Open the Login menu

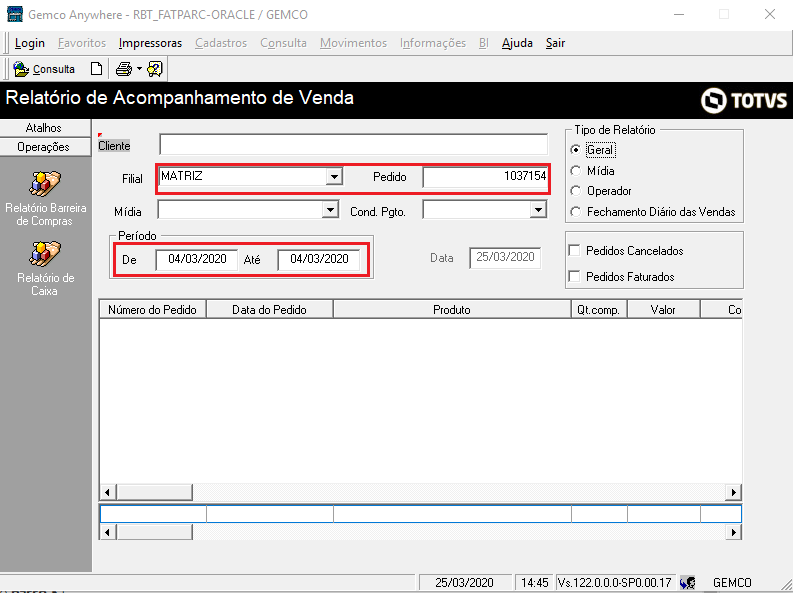coord(30,43)
